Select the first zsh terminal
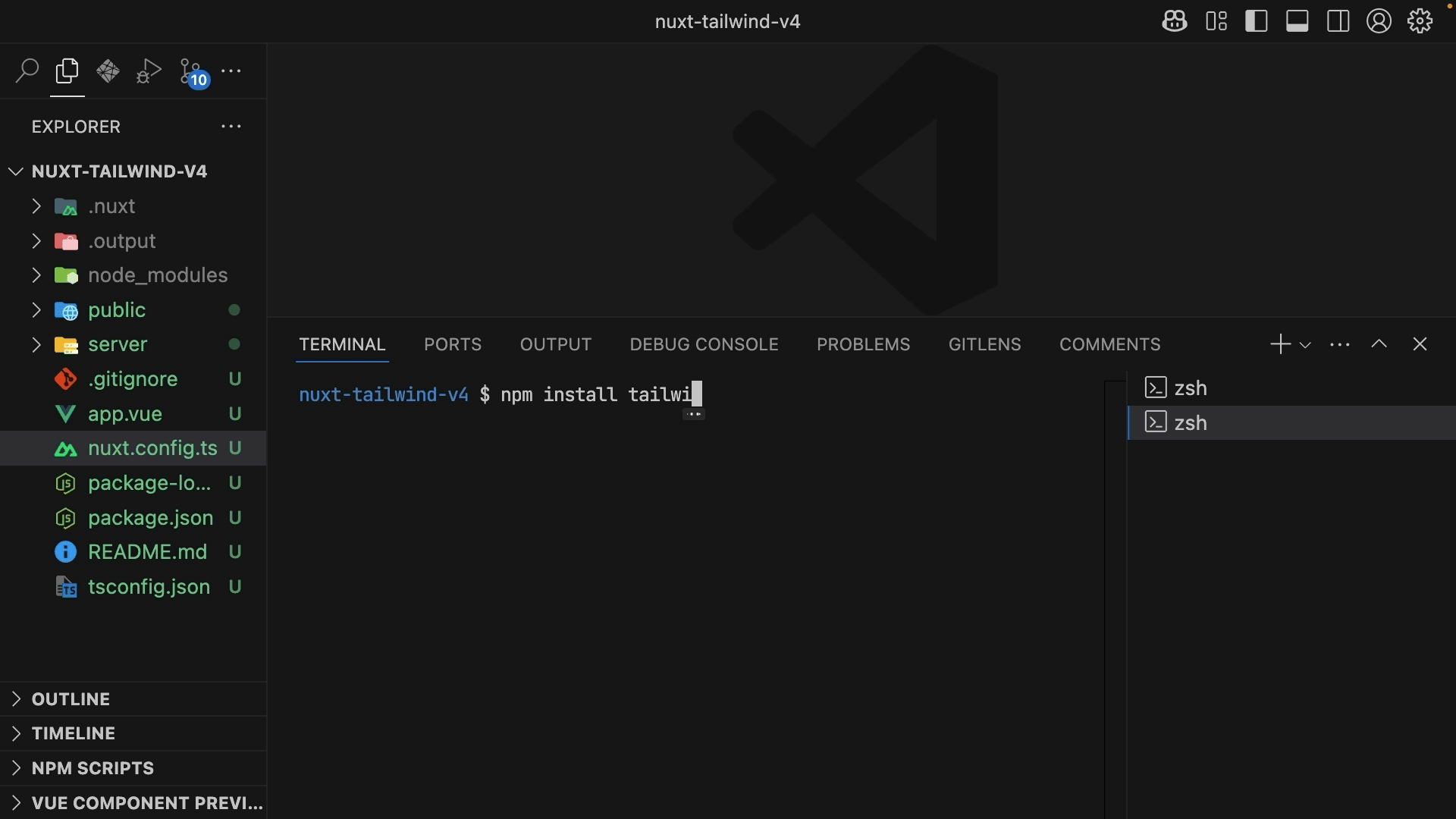 [x=1292, y=388]
